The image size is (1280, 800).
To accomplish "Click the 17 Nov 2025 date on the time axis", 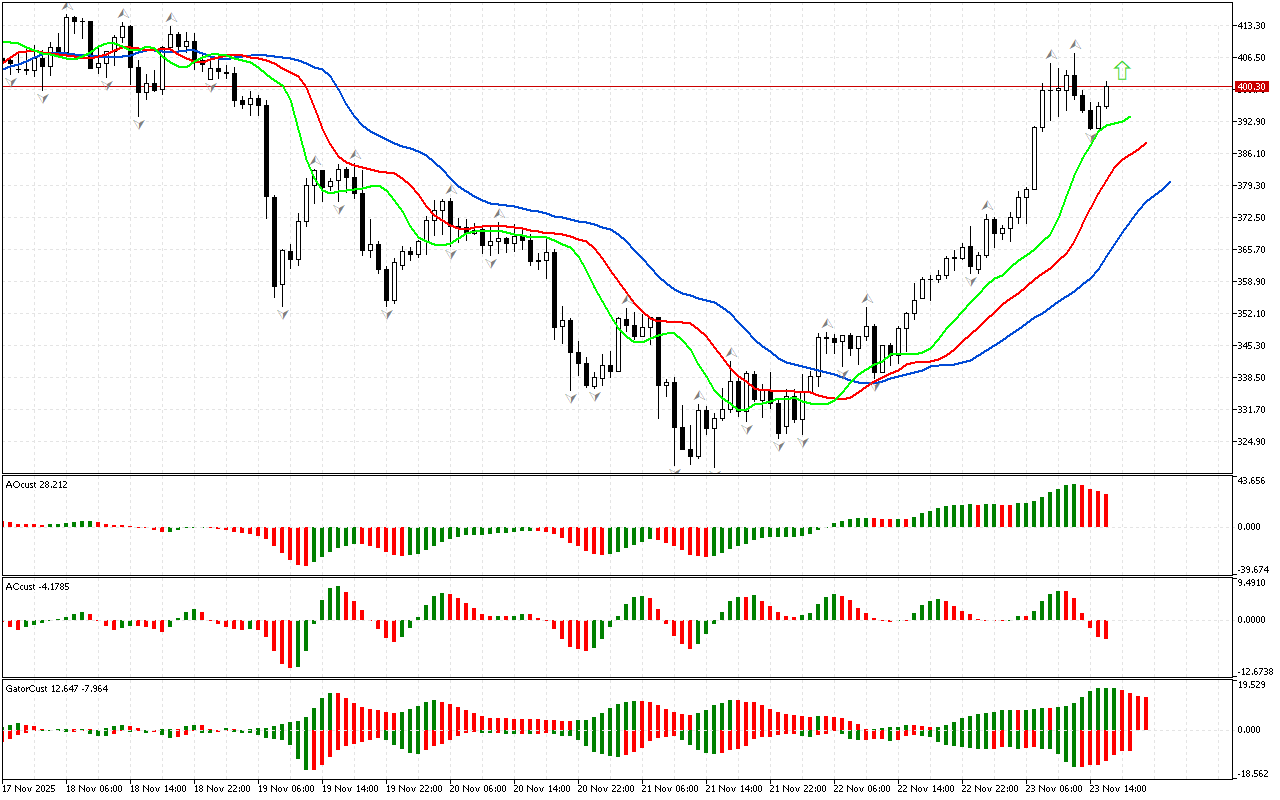I will 30,788.
